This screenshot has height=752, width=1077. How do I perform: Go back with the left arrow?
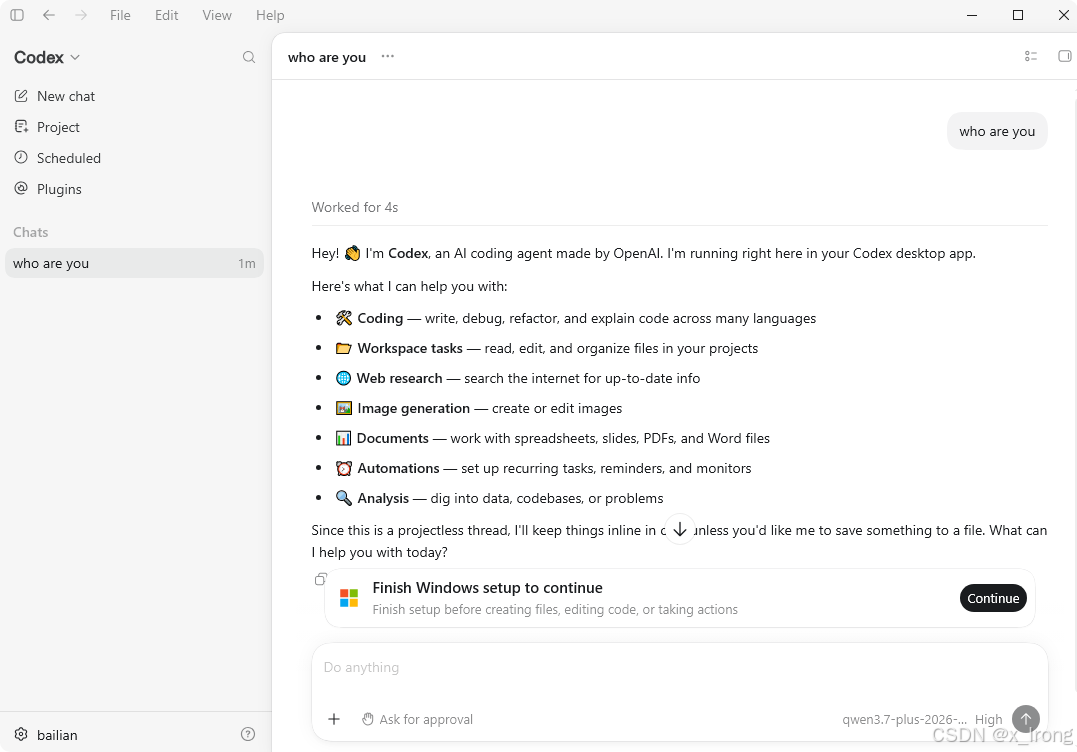coord(49,15)
